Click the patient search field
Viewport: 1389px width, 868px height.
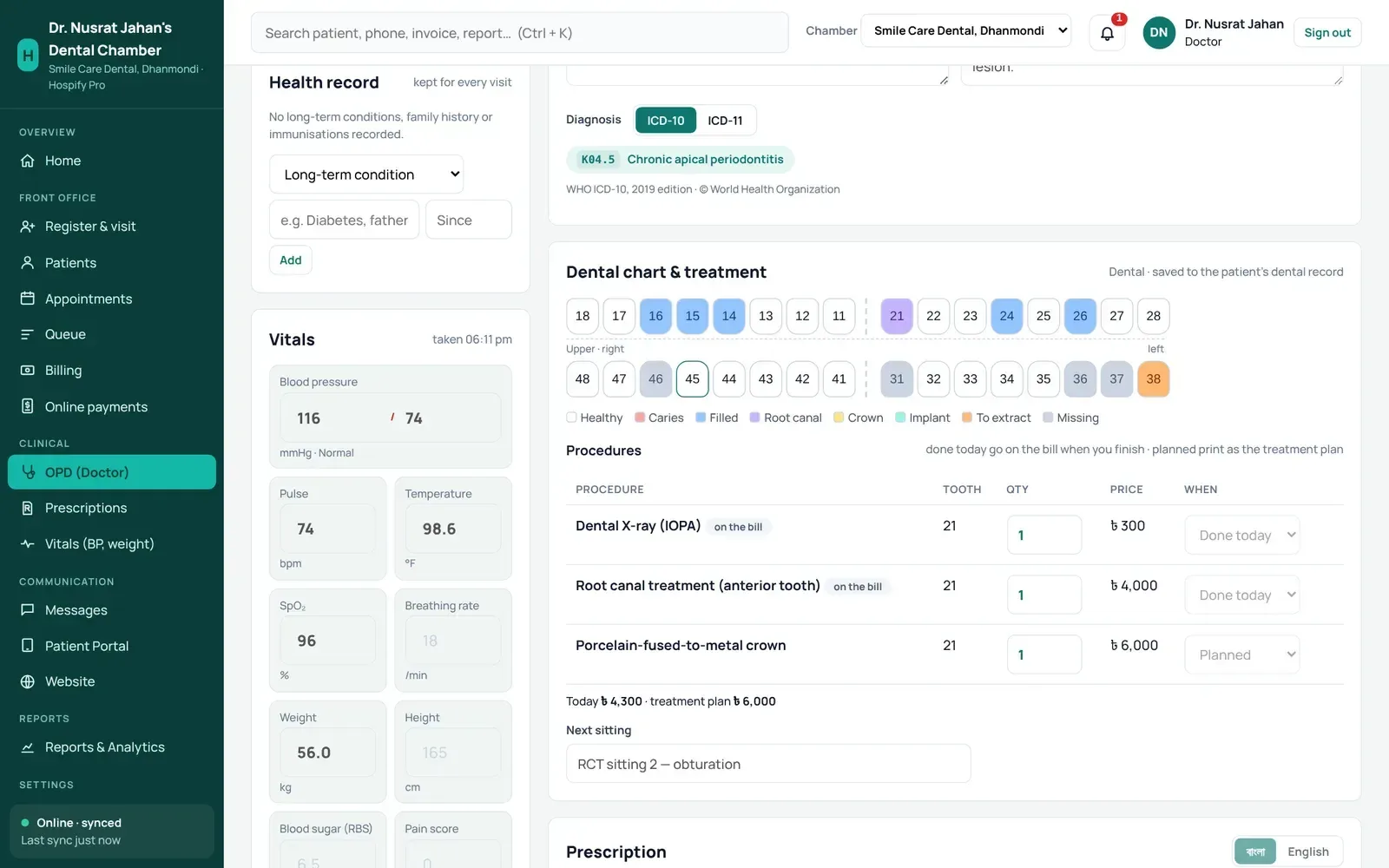pos(520,33)
